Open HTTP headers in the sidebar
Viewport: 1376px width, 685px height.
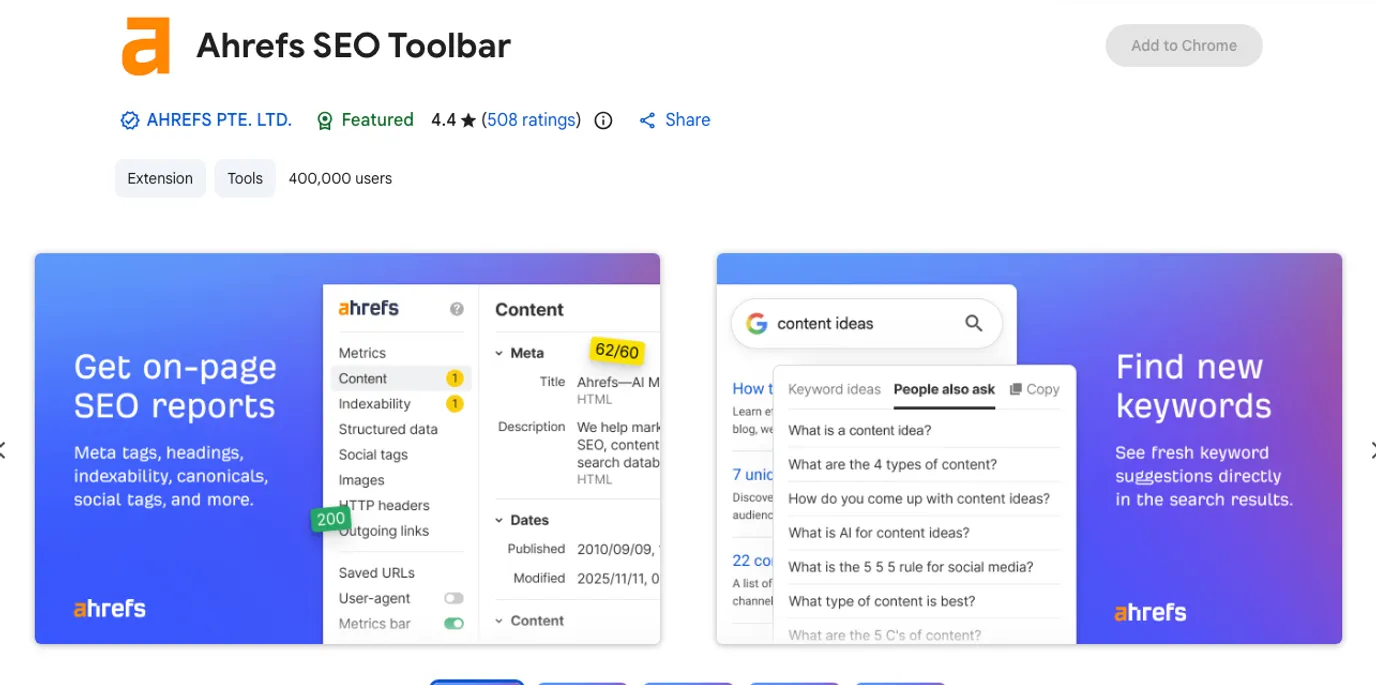(x=384, y=505)
